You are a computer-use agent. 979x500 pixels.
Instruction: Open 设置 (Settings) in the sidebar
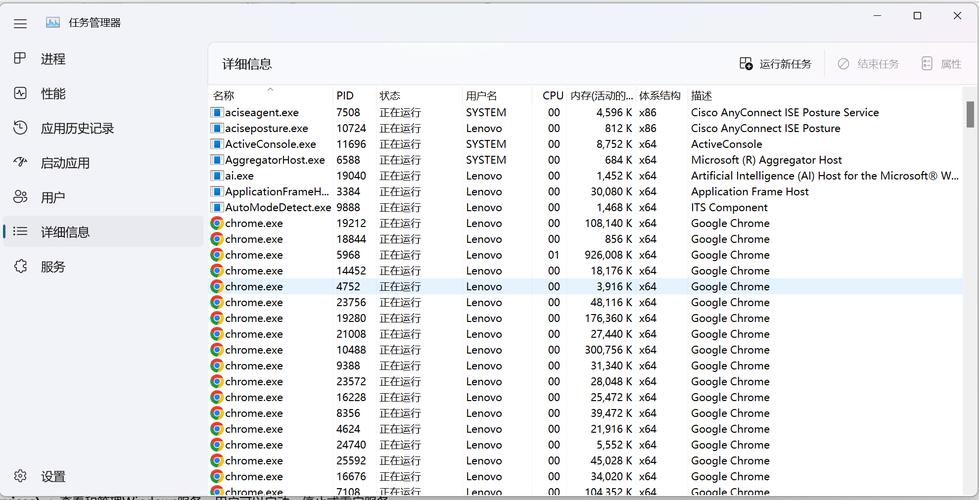coord(102,476)
